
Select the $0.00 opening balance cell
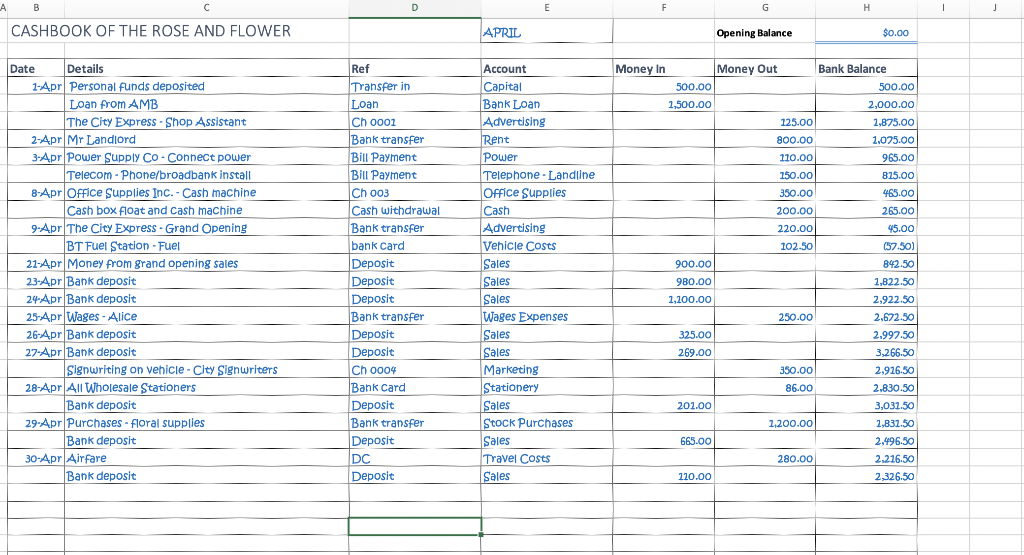(866, 32)
